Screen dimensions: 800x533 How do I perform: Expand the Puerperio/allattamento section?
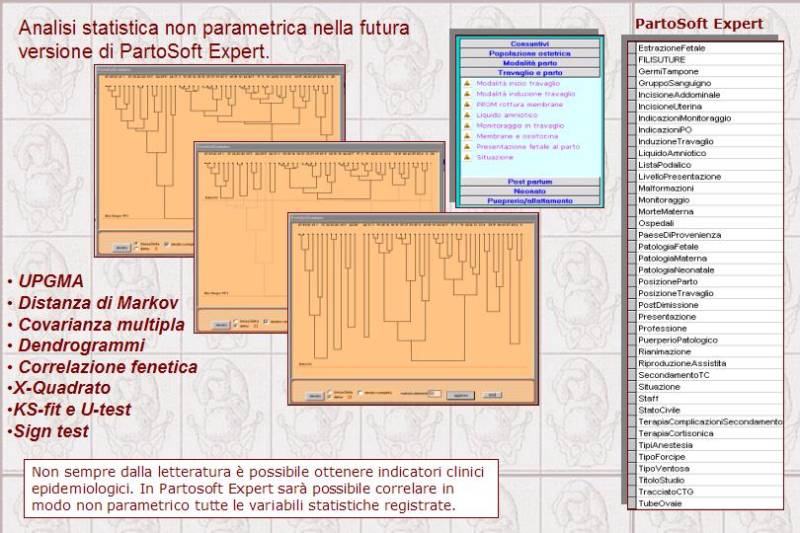click(530, 201)
